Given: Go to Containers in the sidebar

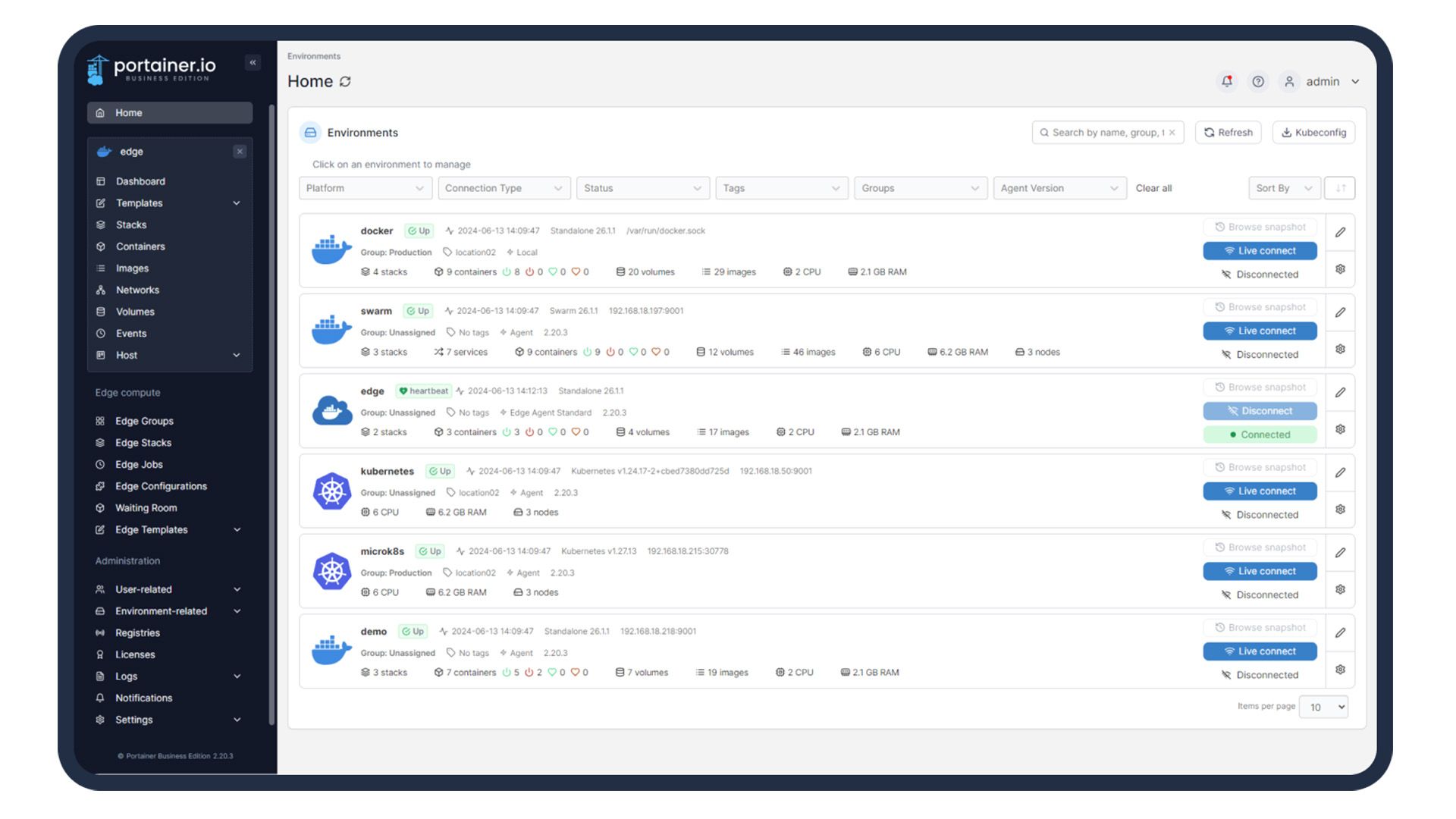Looking at the screenshot, I should (140, 246).
